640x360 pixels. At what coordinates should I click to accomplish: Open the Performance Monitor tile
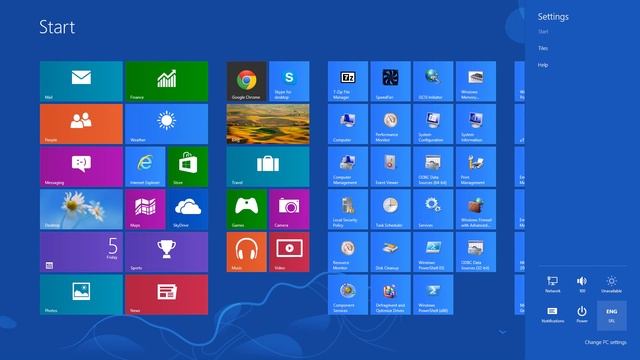point(391,124)
